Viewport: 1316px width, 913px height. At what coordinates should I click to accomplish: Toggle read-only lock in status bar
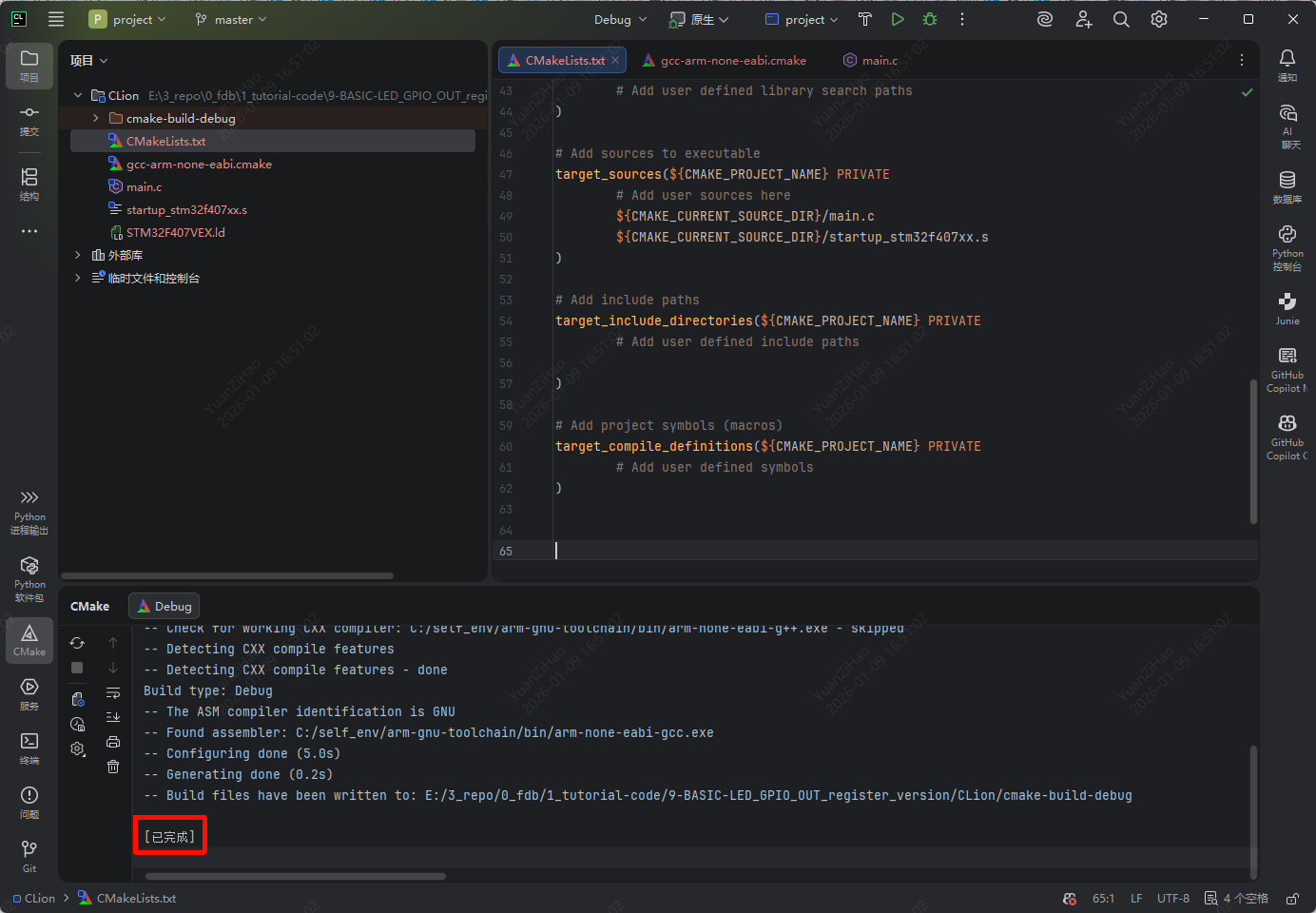(1292, 899)
